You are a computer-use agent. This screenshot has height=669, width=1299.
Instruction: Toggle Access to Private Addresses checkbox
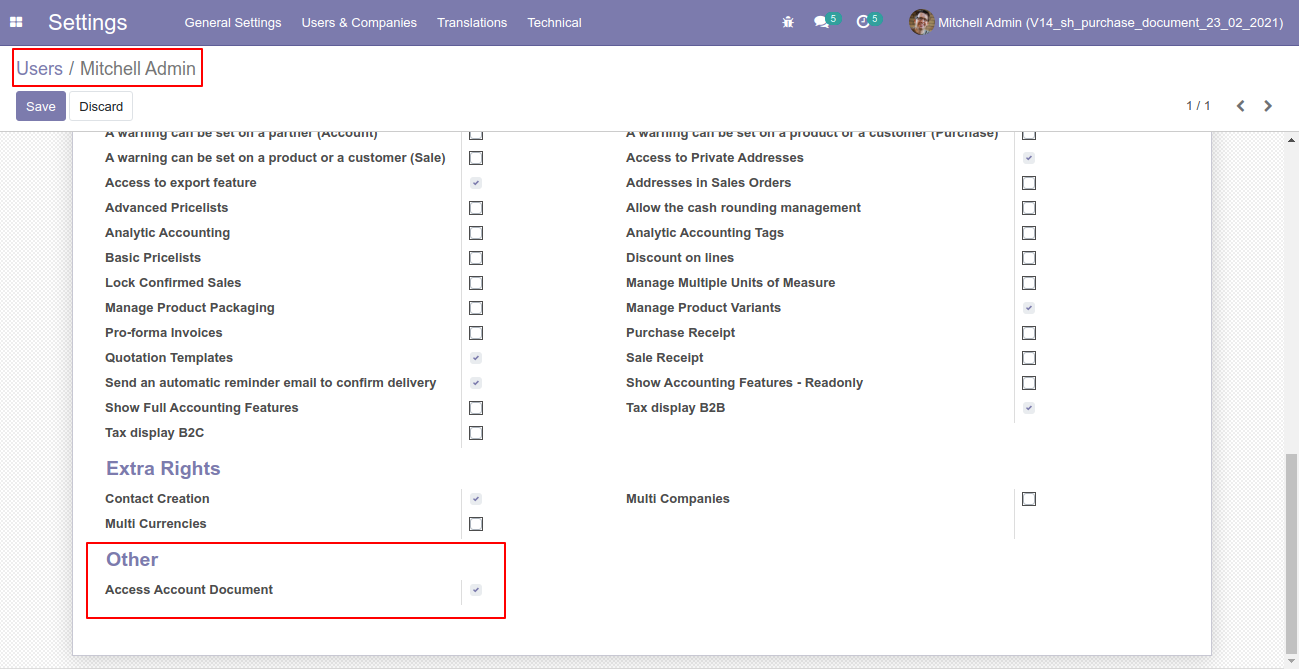[1029, 158]
